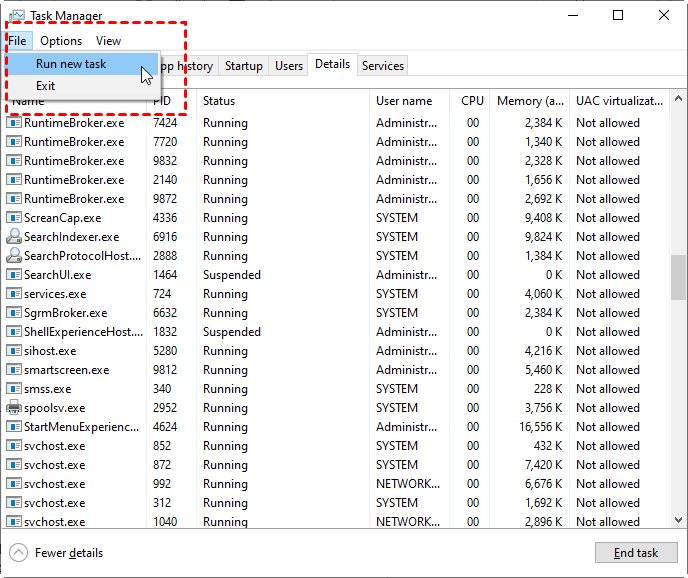
Task: Click the SearchProtocolHost process icon
Action: [x=14, y=256]
